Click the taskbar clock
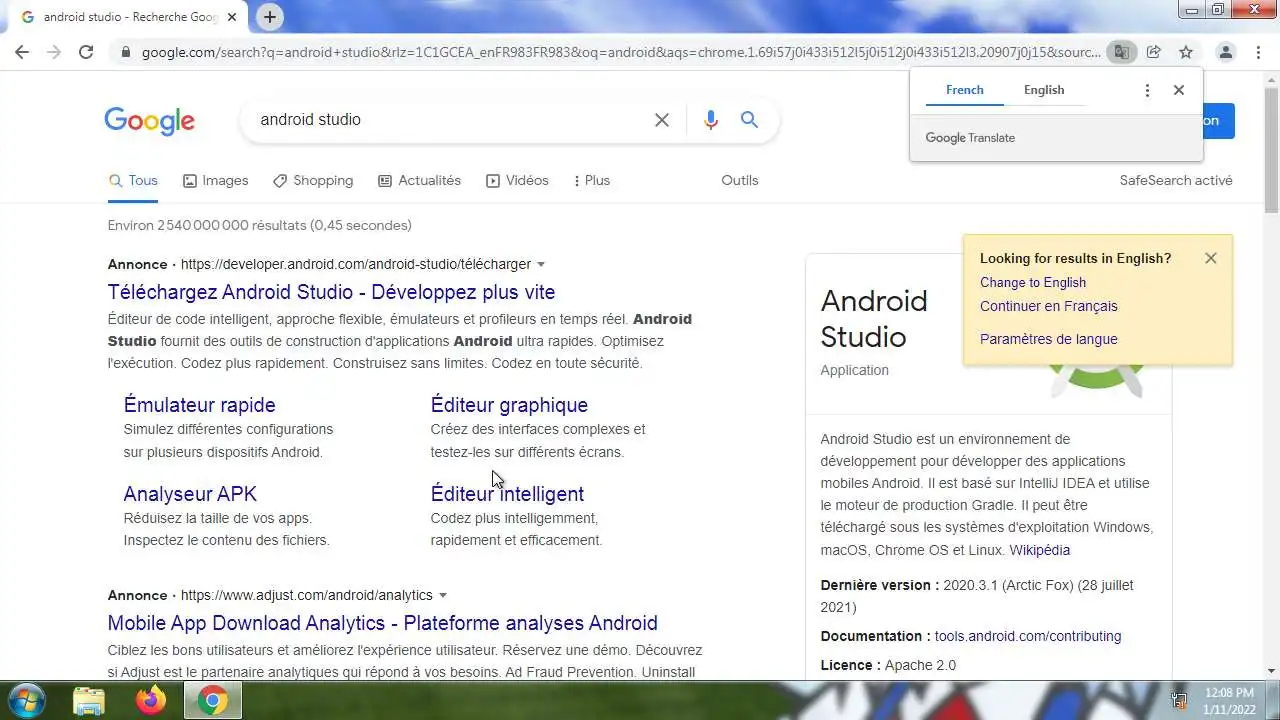 (1229, 700)
